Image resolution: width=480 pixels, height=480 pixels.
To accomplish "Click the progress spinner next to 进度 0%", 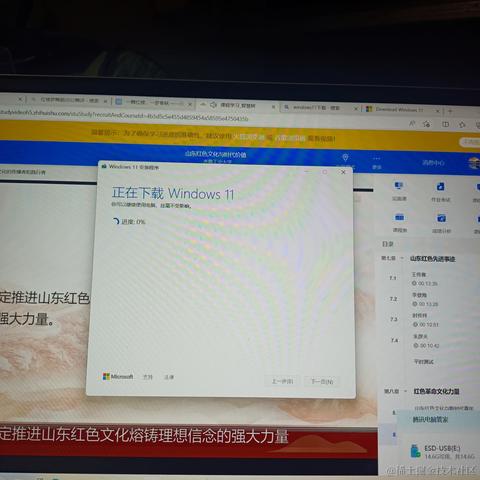I will tap(115, 221).
